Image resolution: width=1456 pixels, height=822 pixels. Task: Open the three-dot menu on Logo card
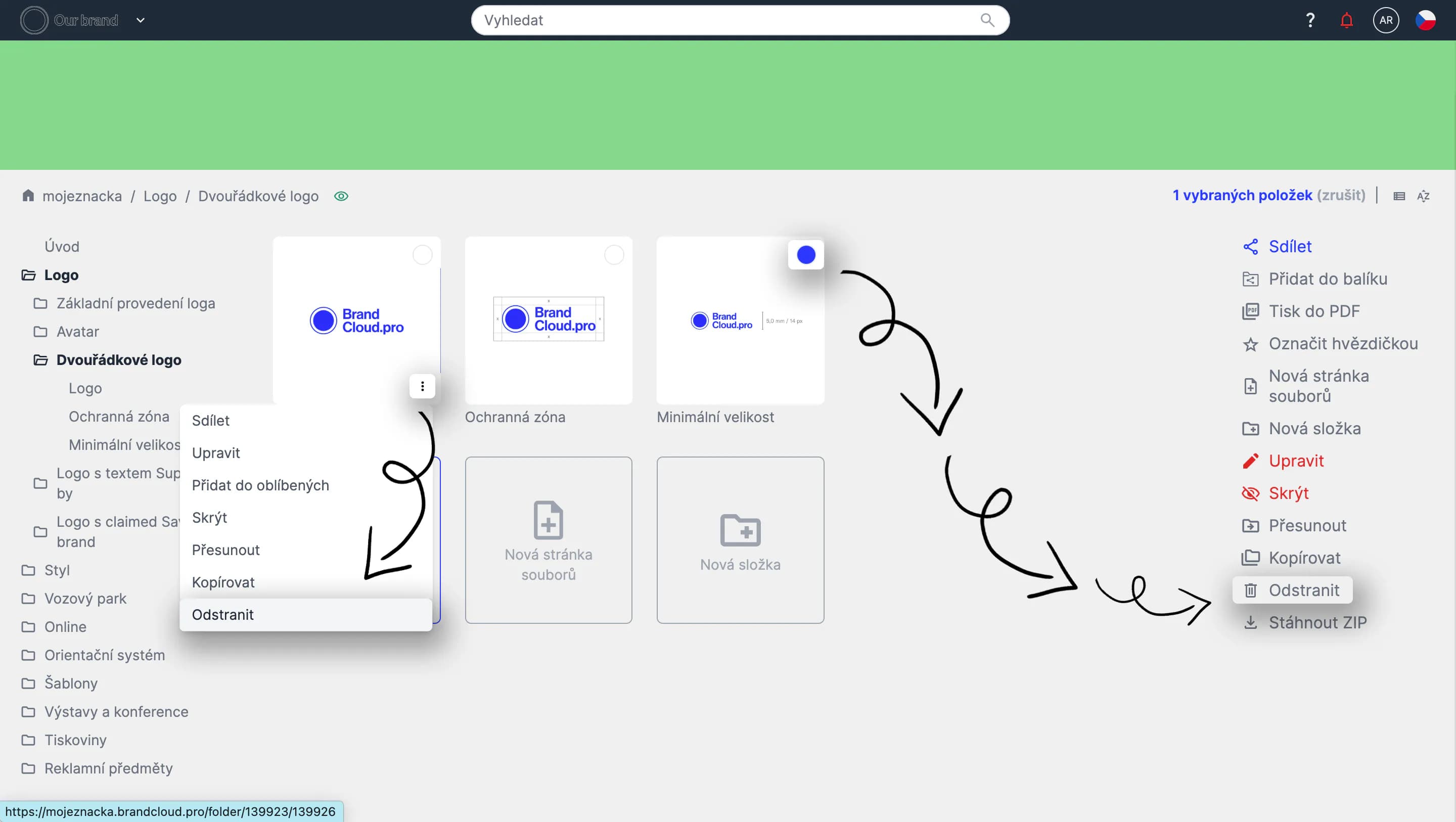[422, 386]
